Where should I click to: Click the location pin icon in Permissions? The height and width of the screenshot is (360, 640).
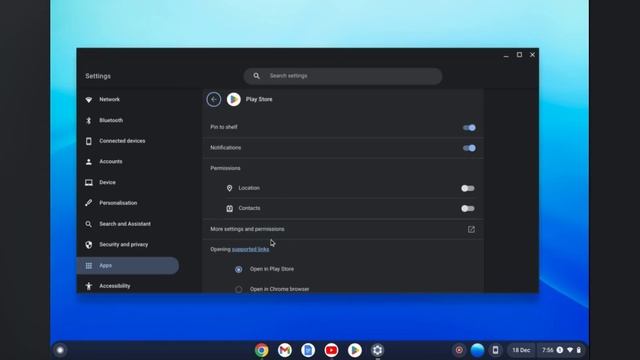229,188
